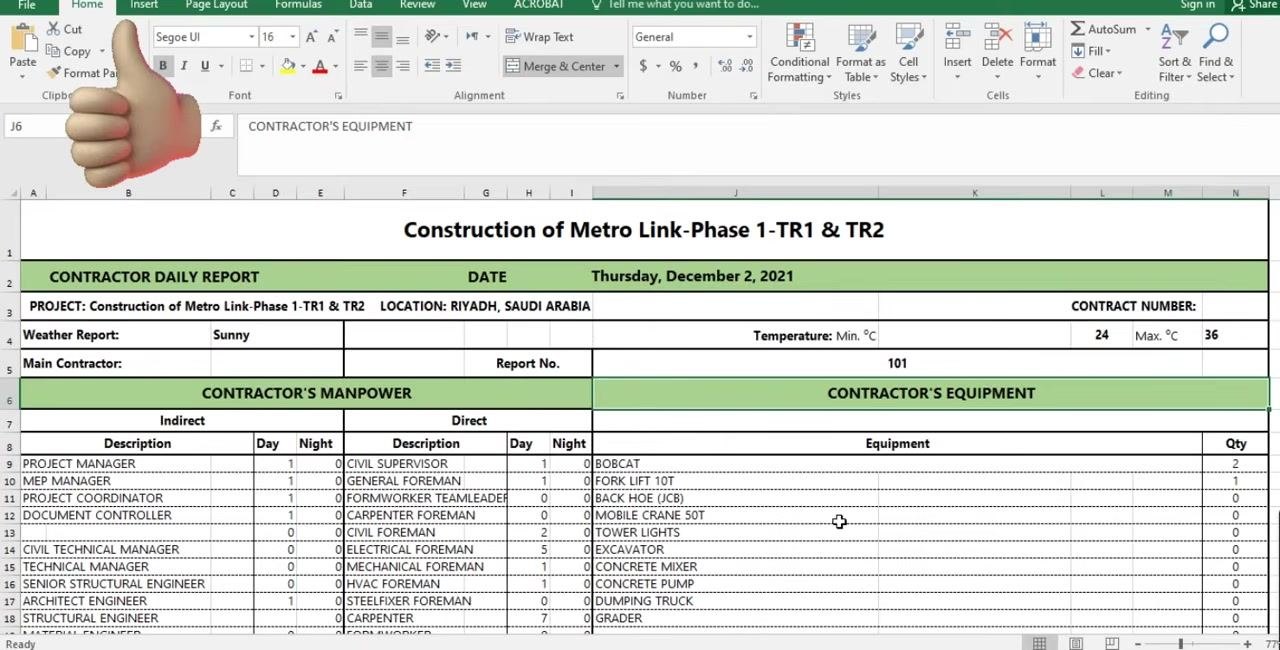Switch to the Page Layout tab
This screenshot has height=650, width=1280.
pyautogui.click(x=216, y=5)
